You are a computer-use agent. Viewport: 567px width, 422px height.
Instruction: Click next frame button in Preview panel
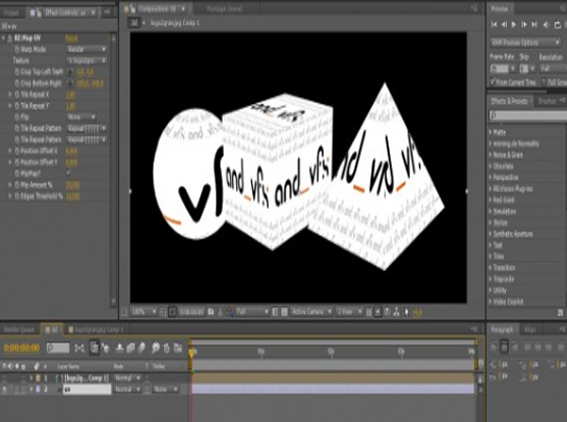point(524,25)
